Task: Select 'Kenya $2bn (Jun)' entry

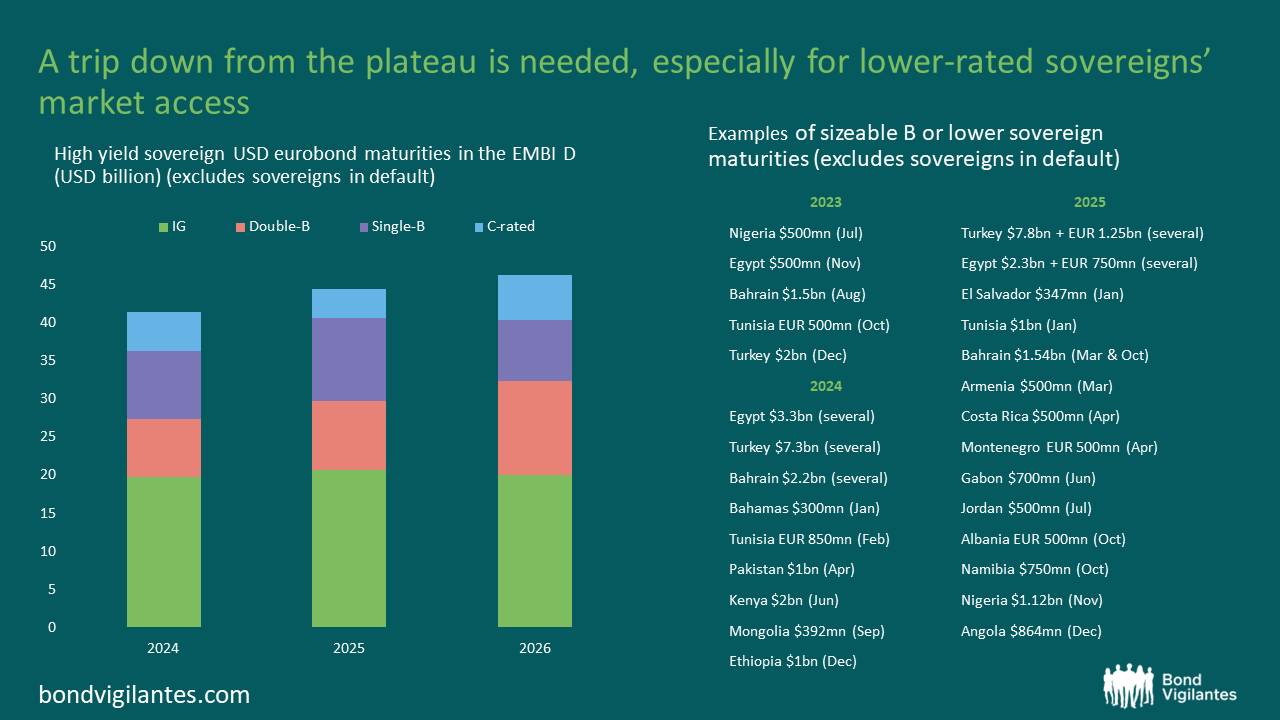Action: tap(784, 600)
